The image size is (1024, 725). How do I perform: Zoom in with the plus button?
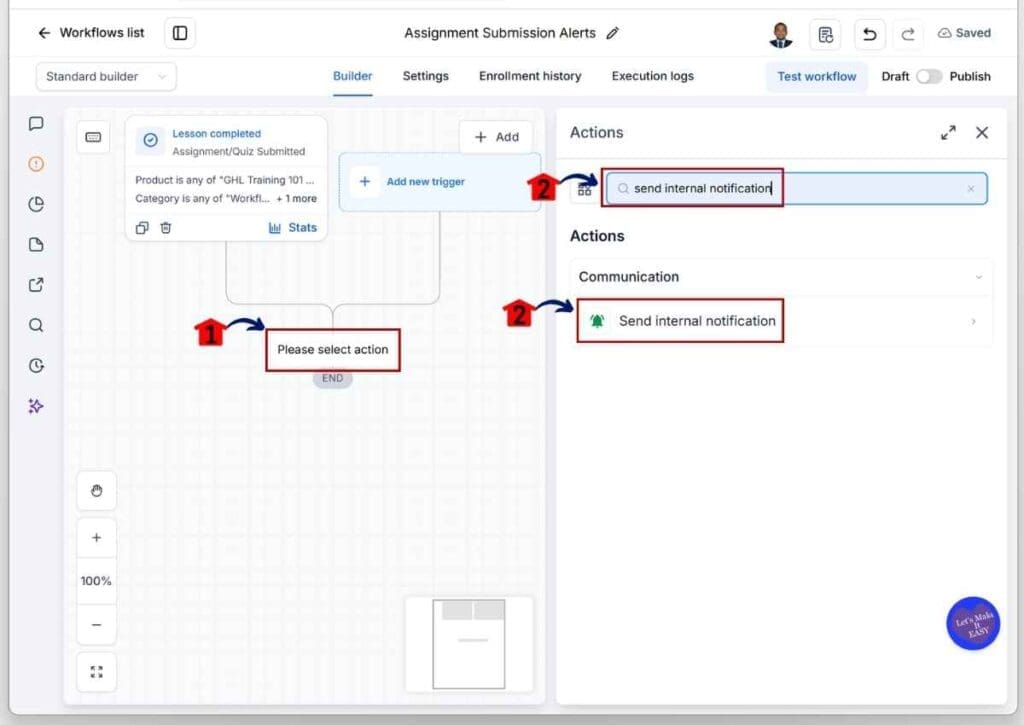97,538
